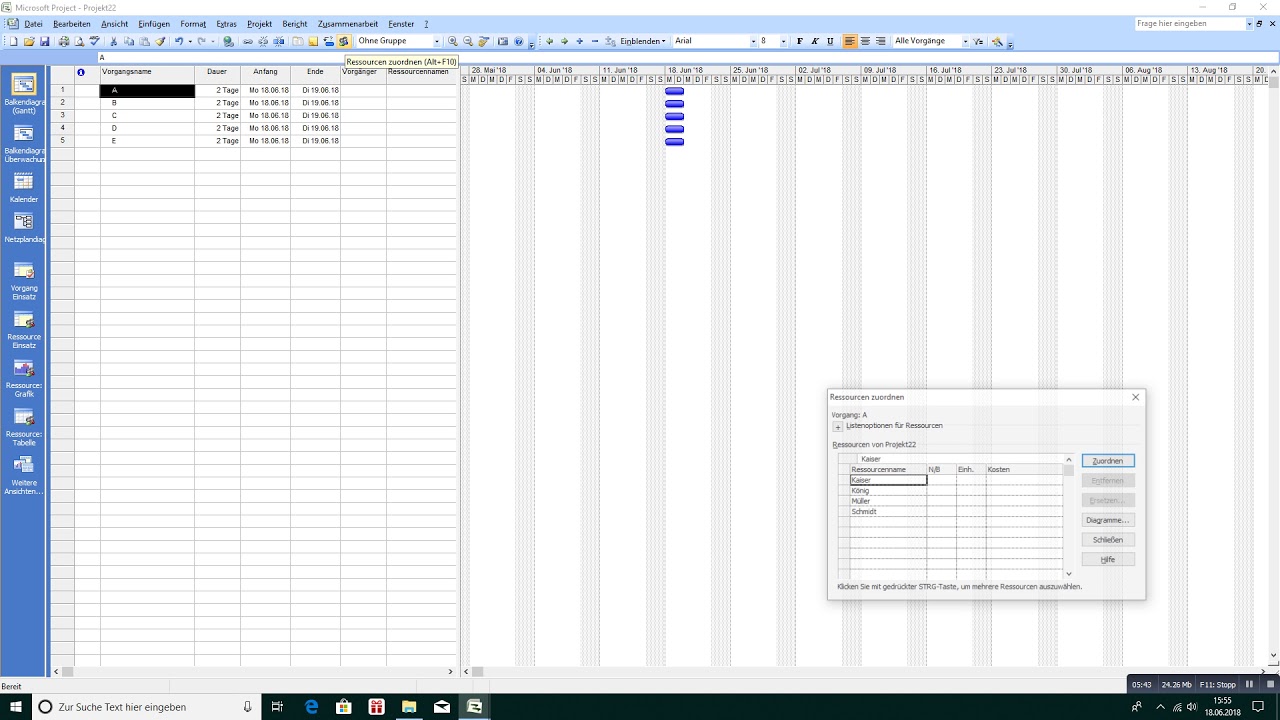
Task: Click the Schließen button in dialog
Action: tap(1108, 540)
